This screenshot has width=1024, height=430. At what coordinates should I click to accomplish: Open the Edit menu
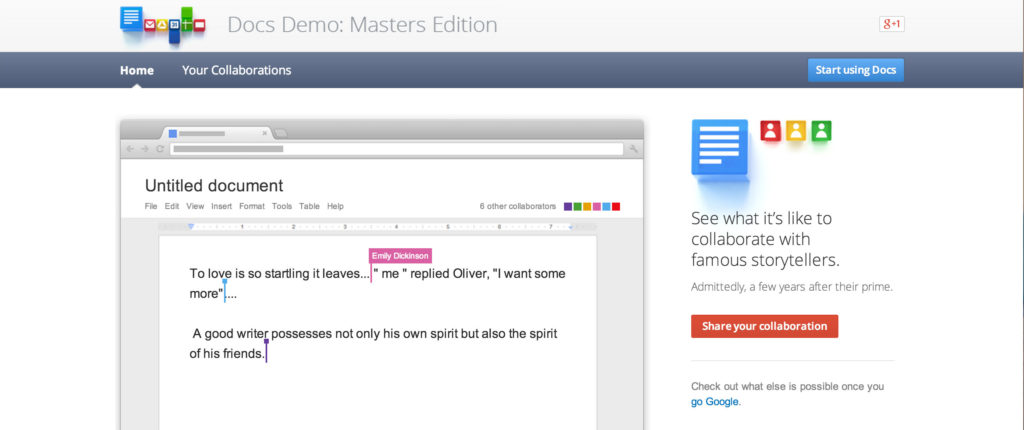172,206
